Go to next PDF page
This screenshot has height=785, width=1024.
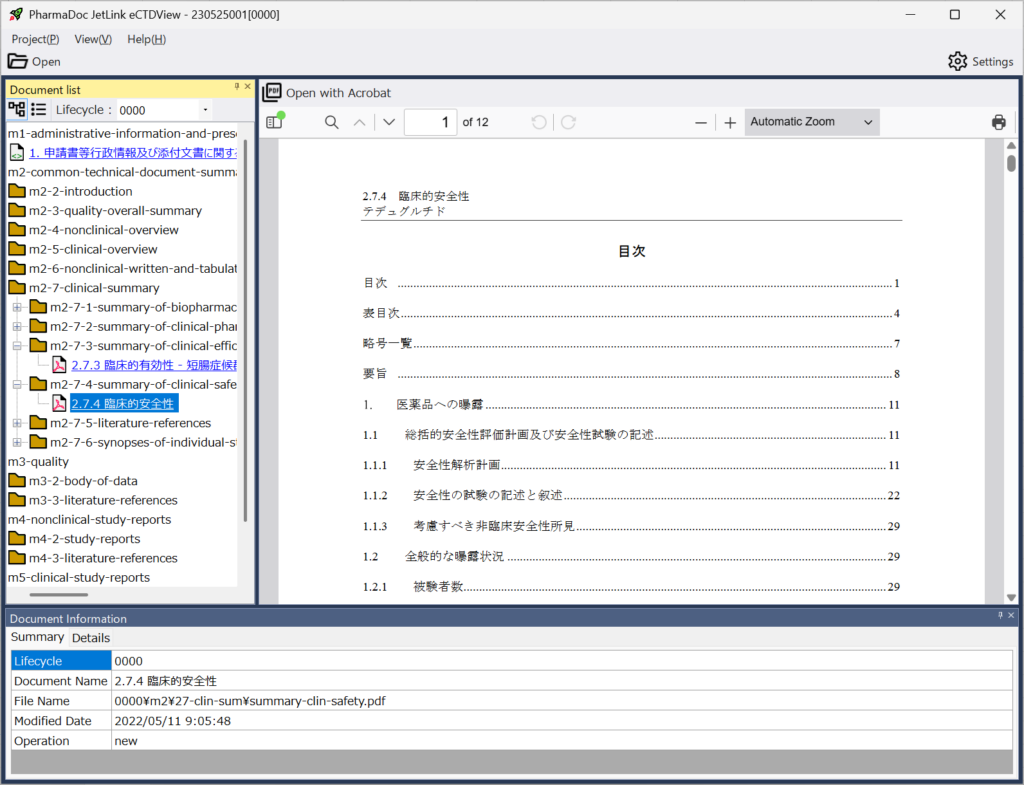389,123
